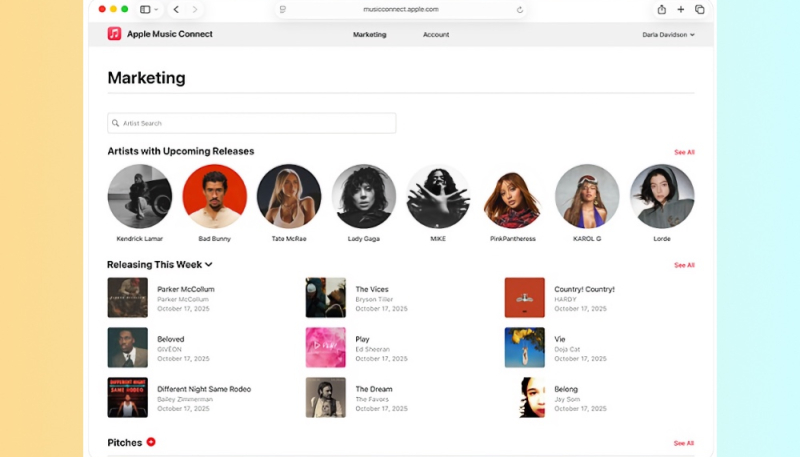Switch to the Account tab
This screenshot has height=457, width=800.
pyautogui.click(x=436, y=35)
